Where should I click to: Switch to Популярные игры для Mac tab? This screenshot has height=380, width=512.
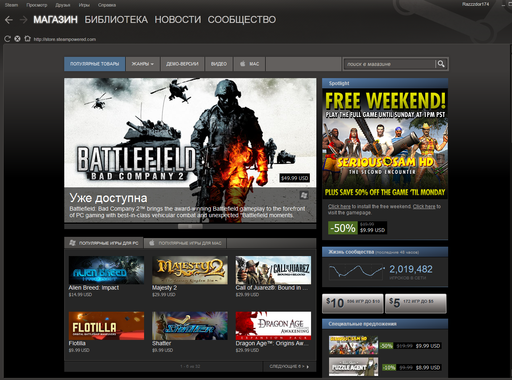[185, 243]
